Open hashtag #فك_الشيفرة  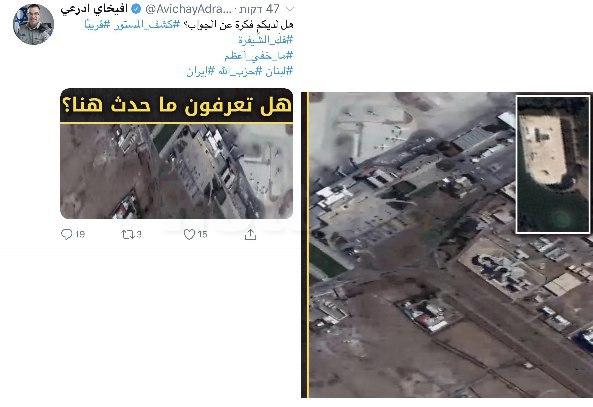[266, 40]
